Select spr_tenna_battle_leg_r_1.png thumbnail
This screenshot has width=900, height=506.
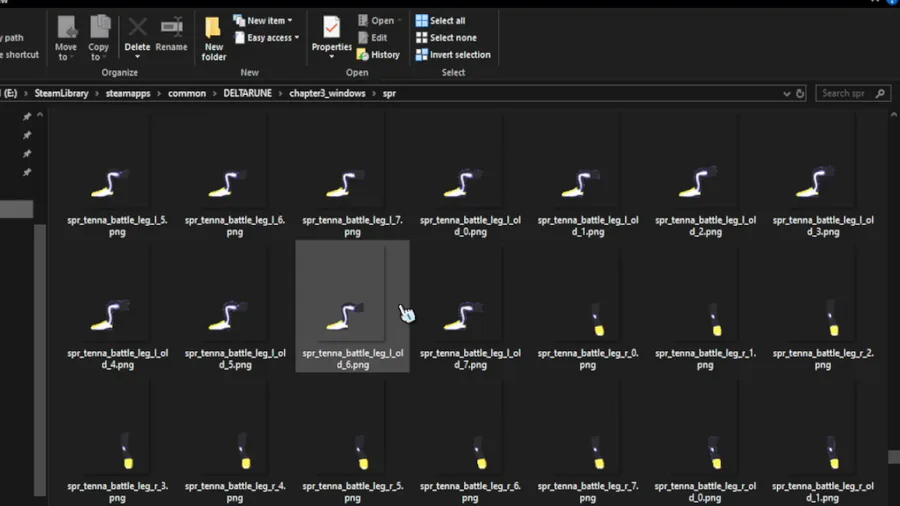[x=715, y=320]
